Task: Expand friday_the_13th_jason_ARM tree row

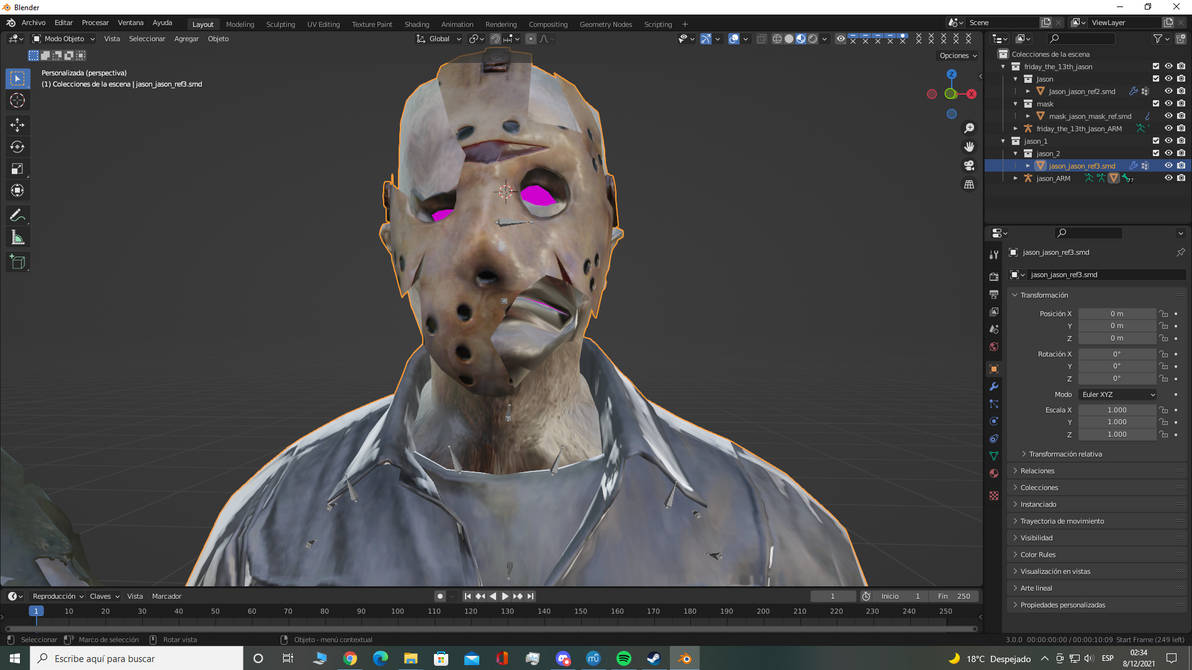Action: (1016, 129)
